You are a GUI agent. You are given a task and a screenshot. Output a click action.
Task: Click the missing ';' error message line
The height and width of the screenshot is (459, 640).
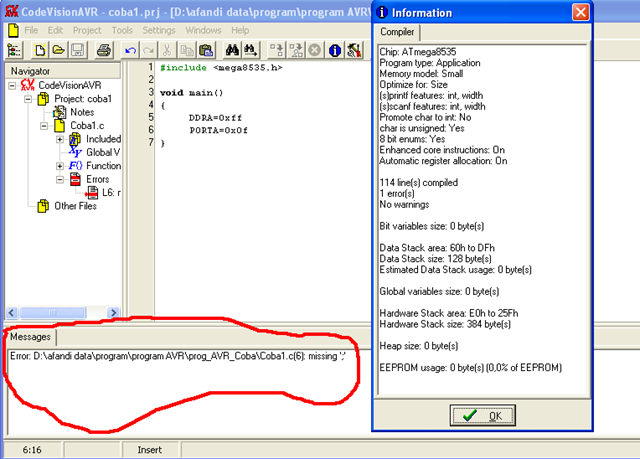click(x=178, y=356)
